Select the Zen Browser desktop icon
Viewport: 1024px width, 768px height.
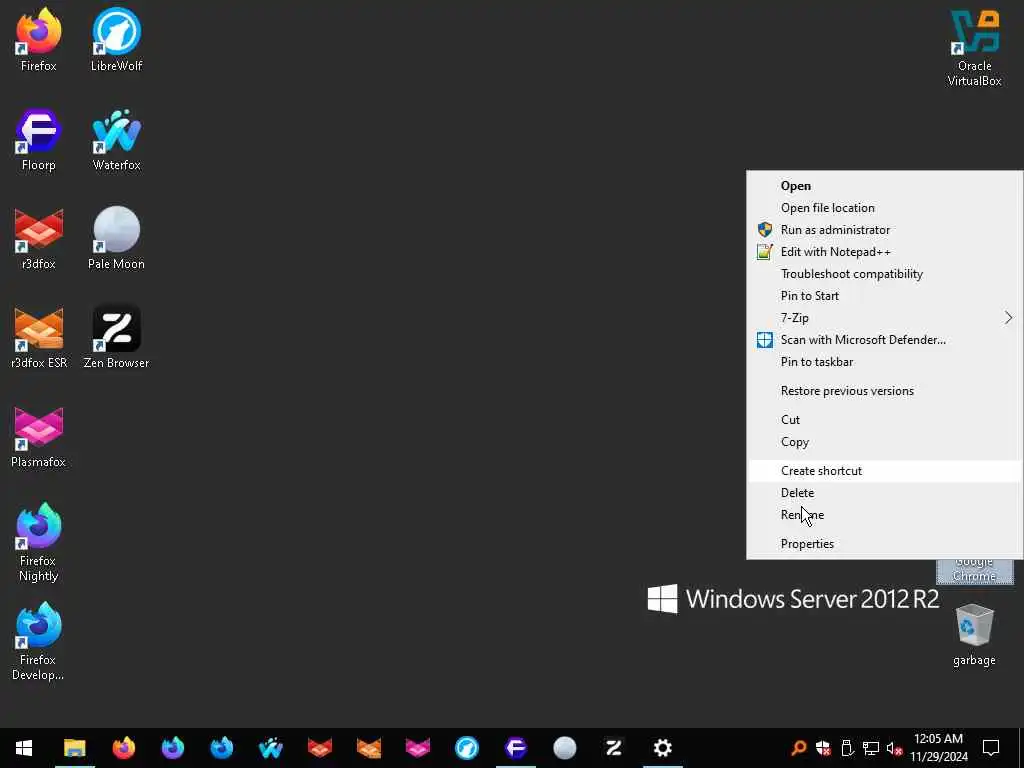(x=116, y=338)
